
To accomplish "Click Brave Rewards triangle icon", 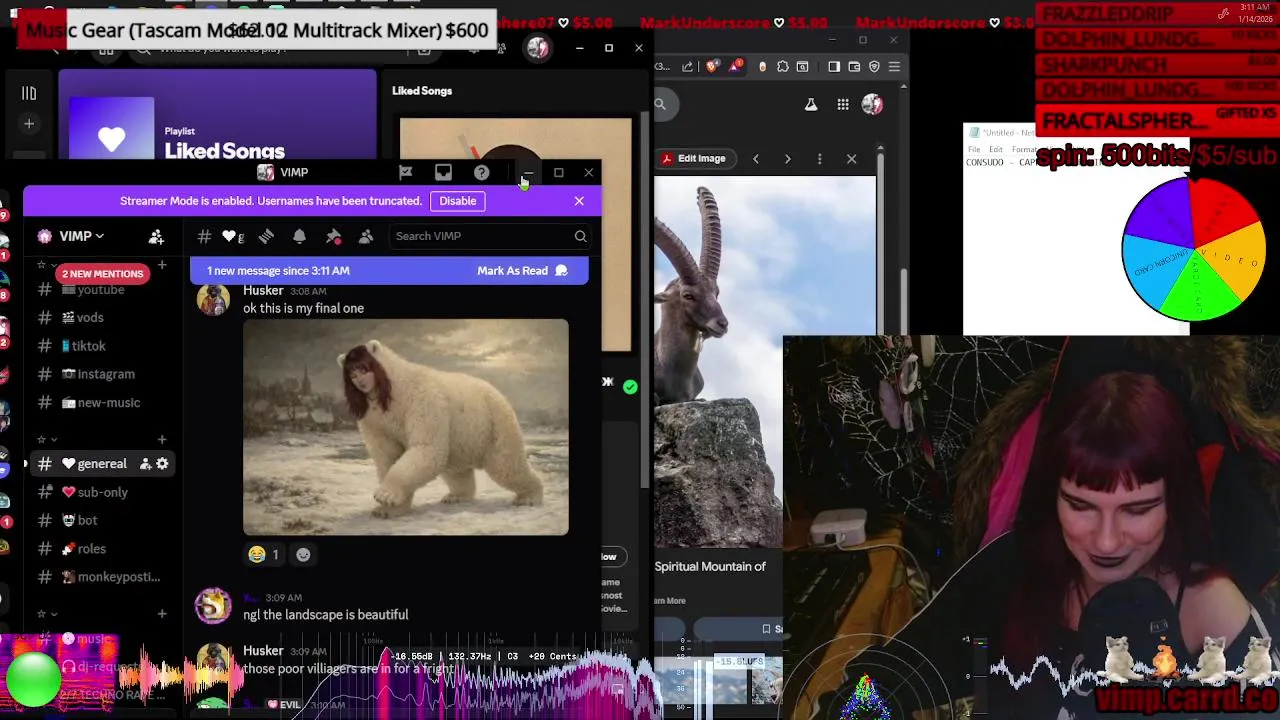I will click(x=737, y=66).
